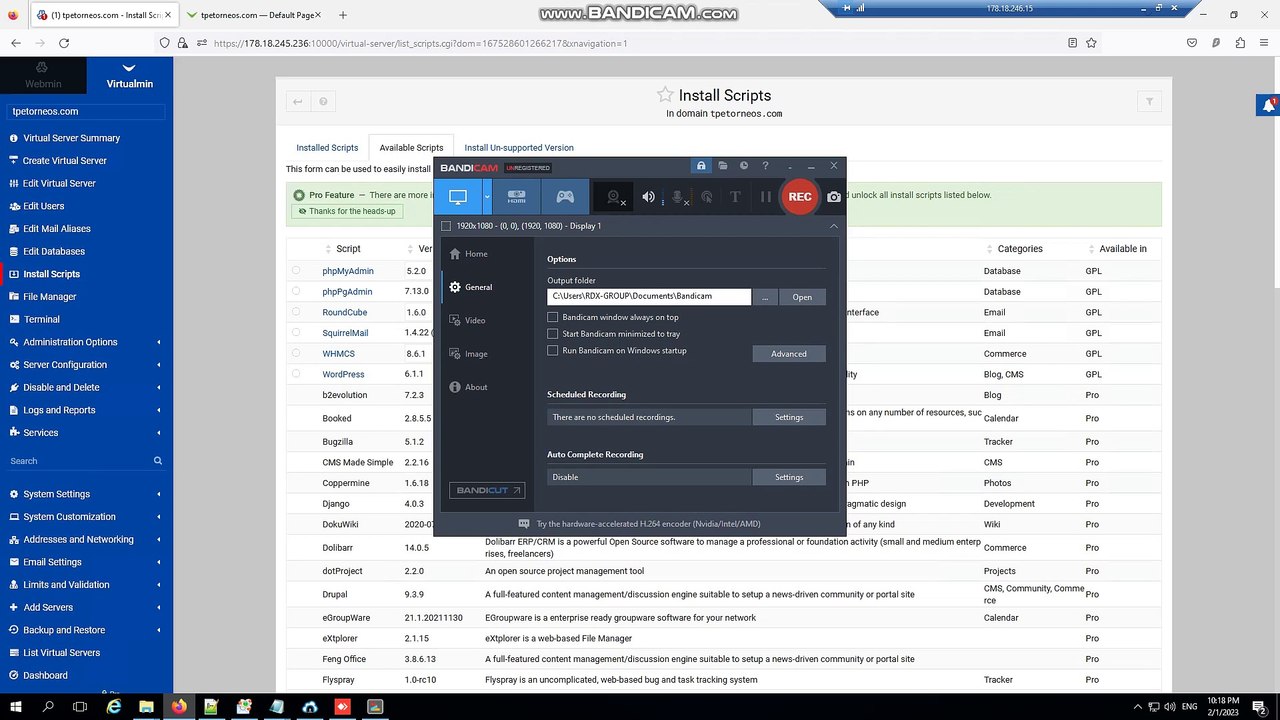Collapse the Display 1 bar with chevron
The height and width of the screenshot is (720, 1280).
(x=833, y=226)
